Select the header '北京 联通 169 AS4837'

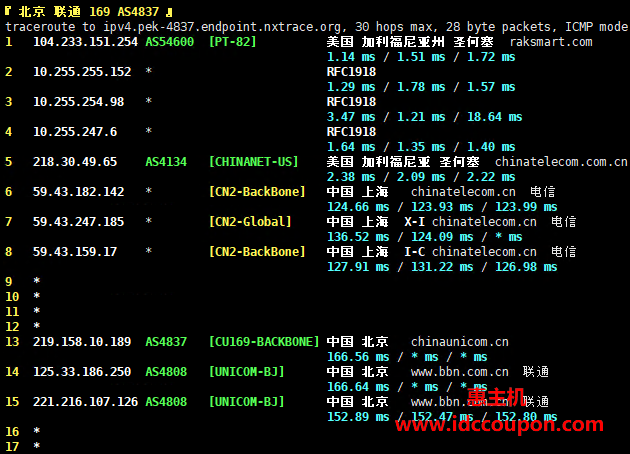[x=88, y=11]
